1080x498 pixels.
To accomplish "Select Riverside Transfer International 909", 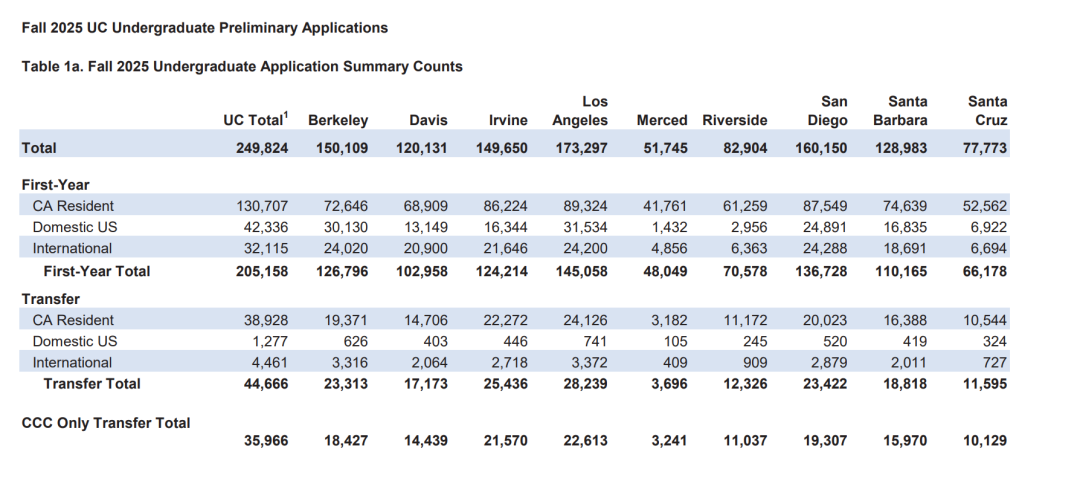I will (x=755, y=362).
